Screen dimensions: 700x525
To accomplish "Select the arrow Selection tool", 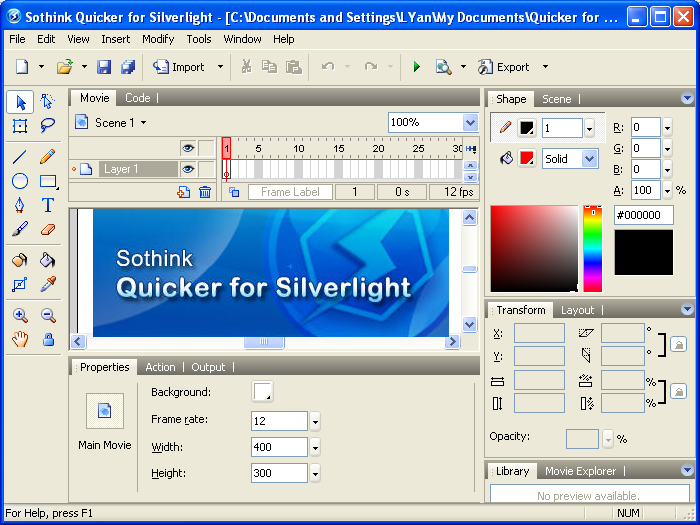I will [x=20, y=102].
